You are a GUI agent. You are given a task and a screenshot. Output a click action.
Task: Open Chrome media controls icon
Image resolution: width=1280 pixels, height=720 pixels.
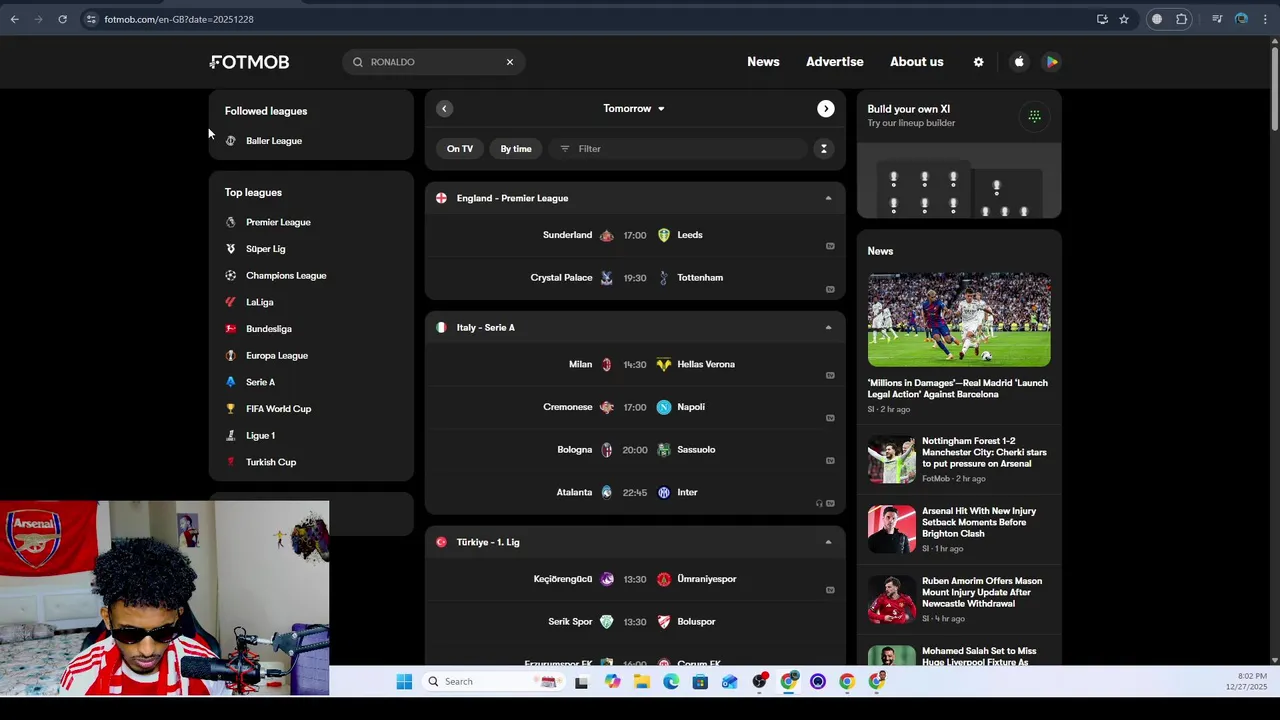pyautogui.click(x=1217, y=19)
